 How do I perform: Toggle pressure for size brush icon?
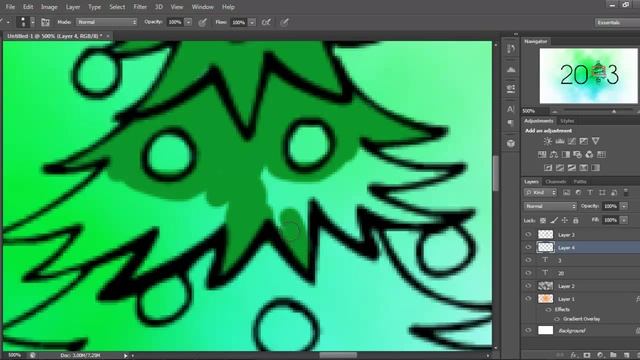click(x=284, y=22)
